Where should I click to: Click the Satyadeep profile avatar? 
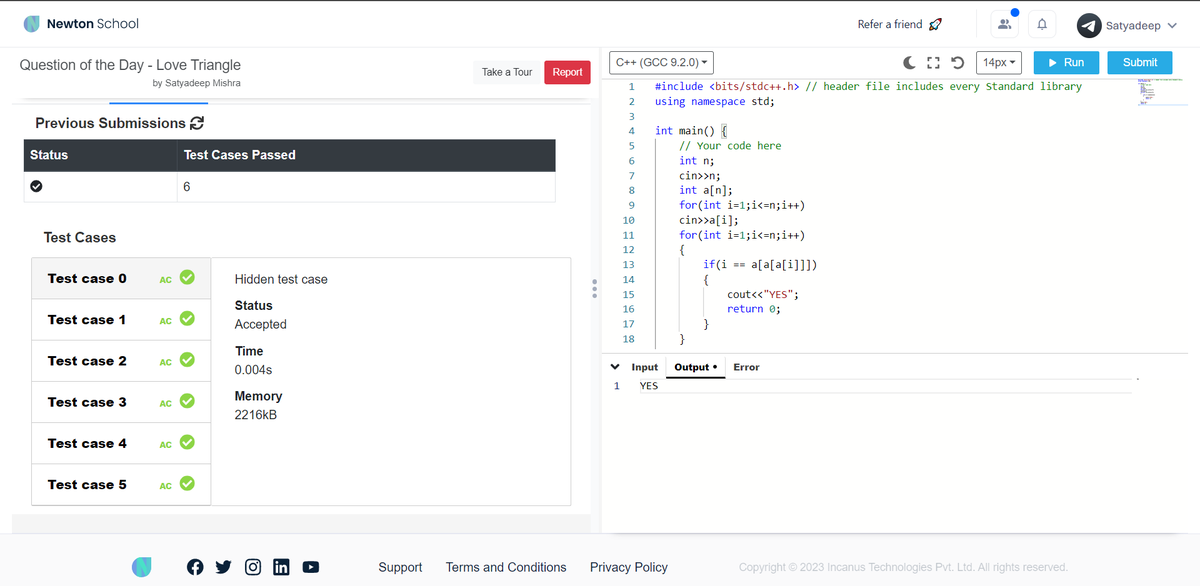click(1090, 25)
